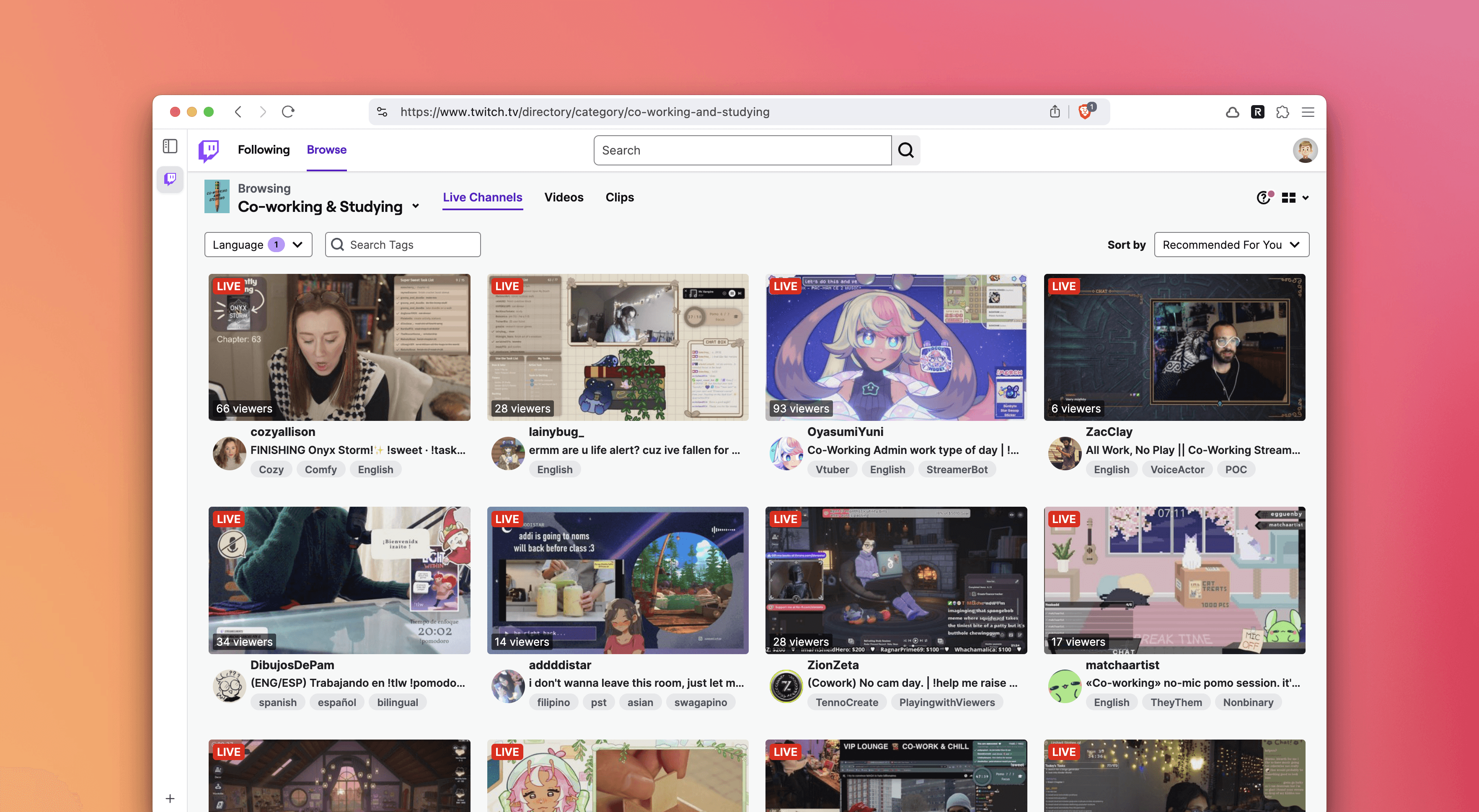The width and height of the screenshot is (1479, 812).
Task: Select the Nonbinary tag on matchaartist
Action: (x=1248, y=702)
